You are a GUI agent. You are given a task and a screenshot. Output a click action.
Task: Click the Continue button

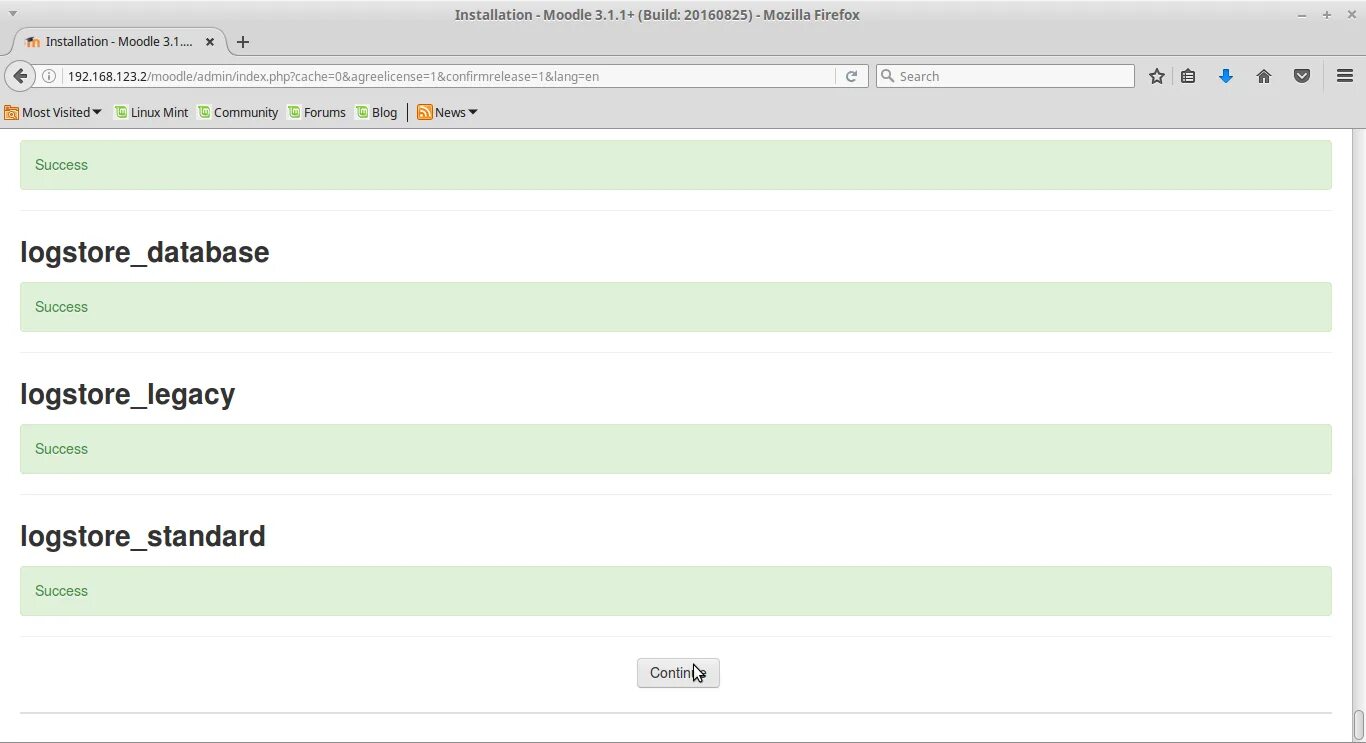[x=678, y=673]
